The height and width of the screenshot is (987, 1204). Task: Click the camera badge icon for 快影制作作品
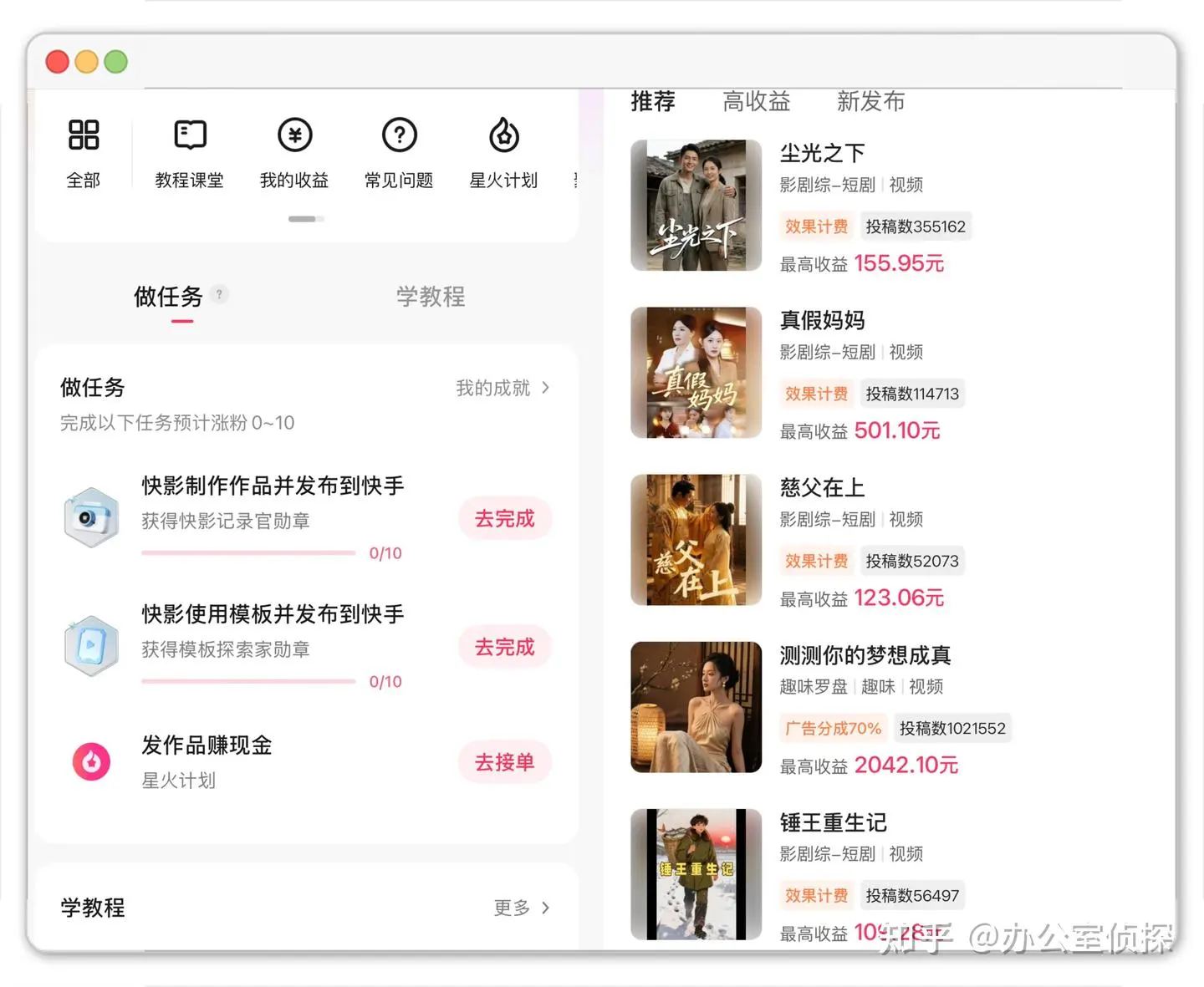(x=91, y=517)
